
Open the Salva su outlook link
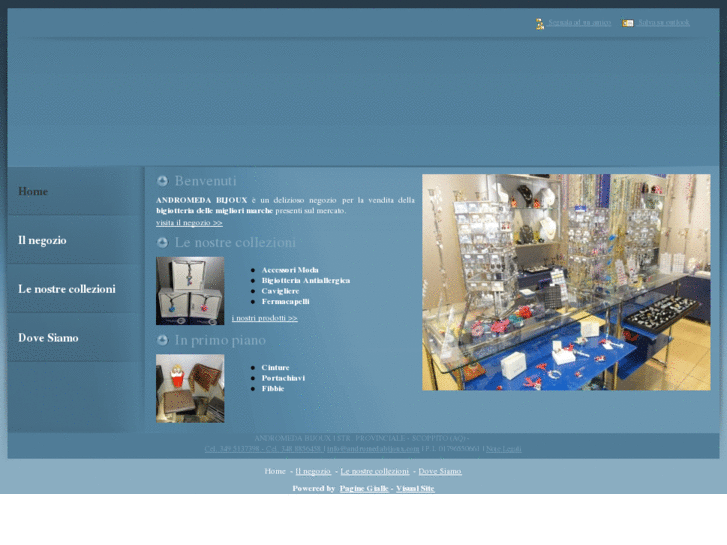(x=663, y=22)
